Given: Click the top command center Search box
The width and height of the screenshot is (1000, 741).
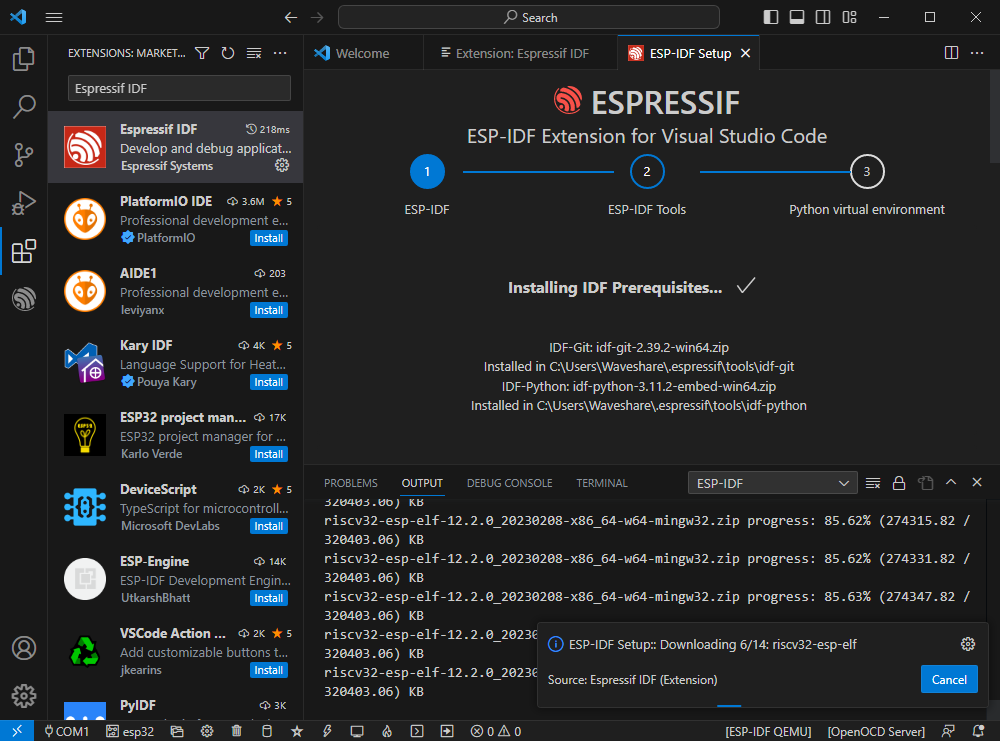Looking at the screenshot, I should (529, 17).
